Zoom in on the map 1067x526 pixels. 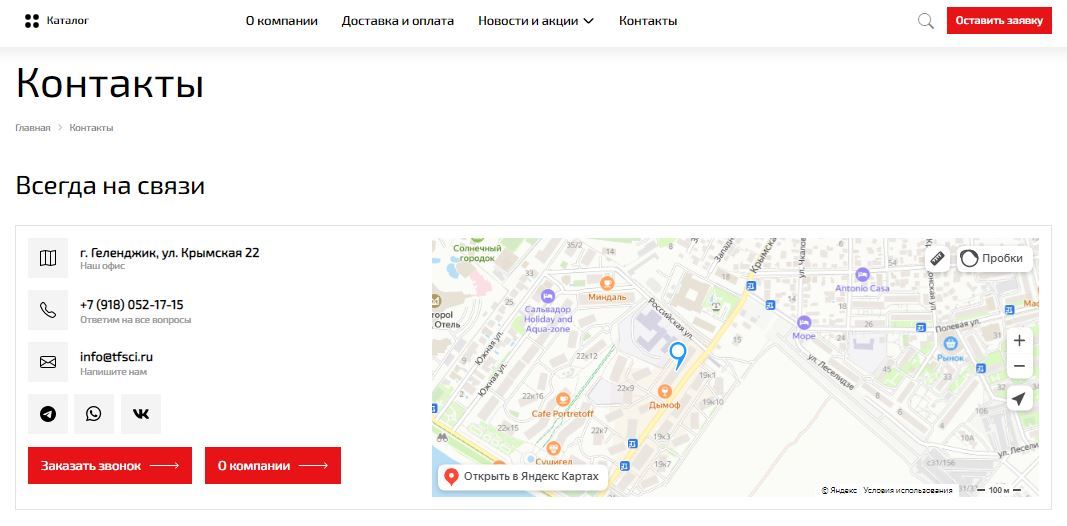(1019, 341)
